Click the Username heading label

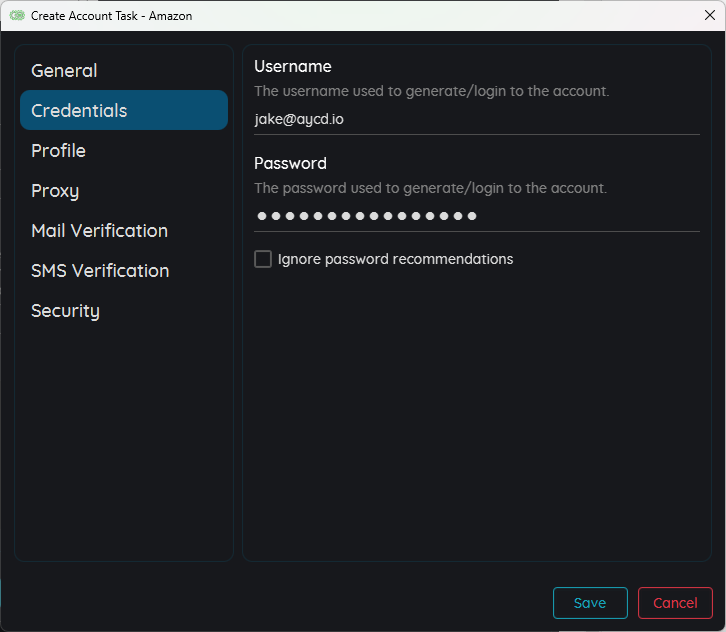click(293, 67)
